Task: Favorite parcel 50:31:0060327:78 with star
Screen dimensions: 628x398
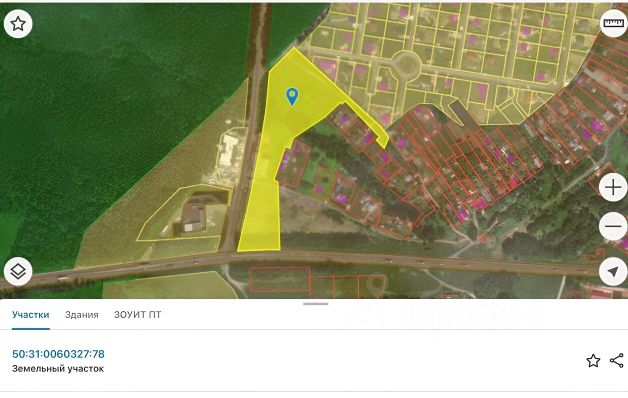Action: click(593, 361)
